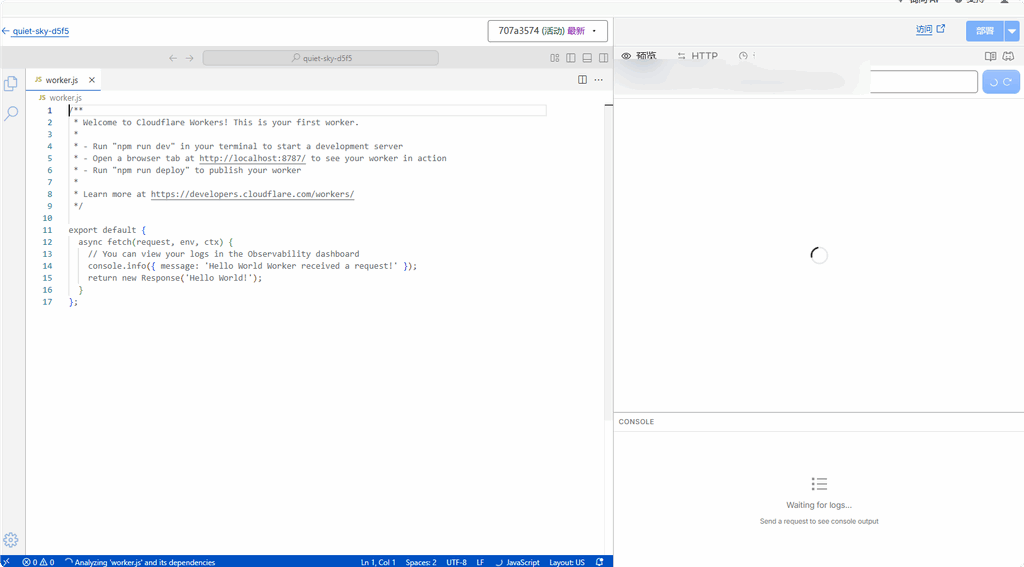Click the CONSOLE panel header
Viewport: 1024px width, 567px height.
pyautogui.click(x=636, y=422)
